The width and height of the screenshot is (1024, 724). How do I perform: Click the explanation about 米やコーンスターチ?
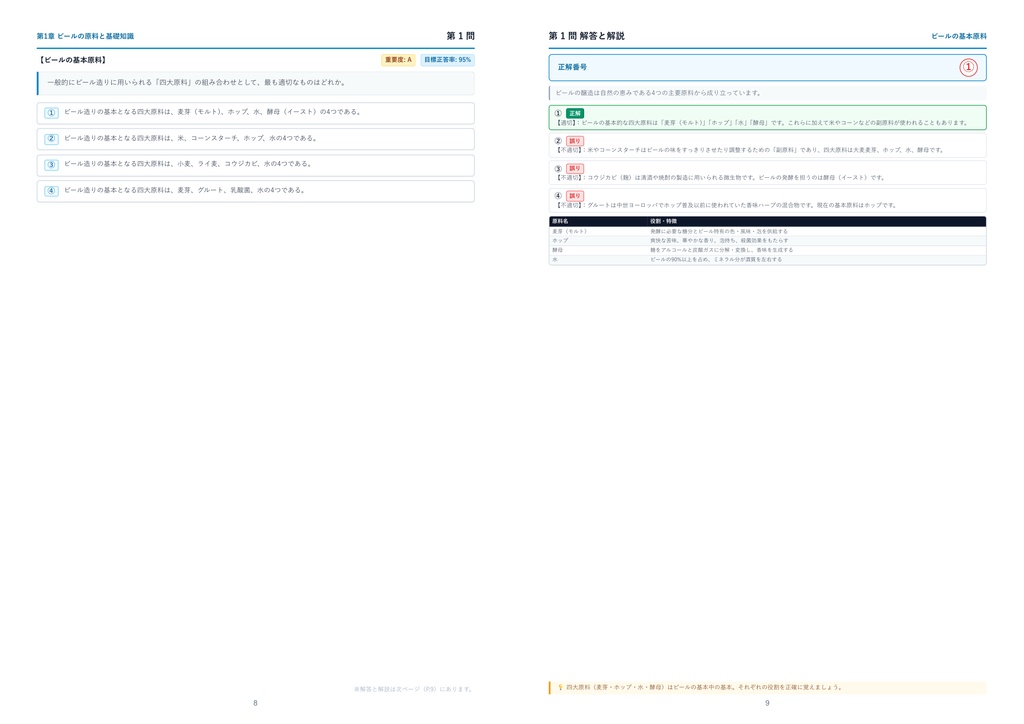[750, 150]
